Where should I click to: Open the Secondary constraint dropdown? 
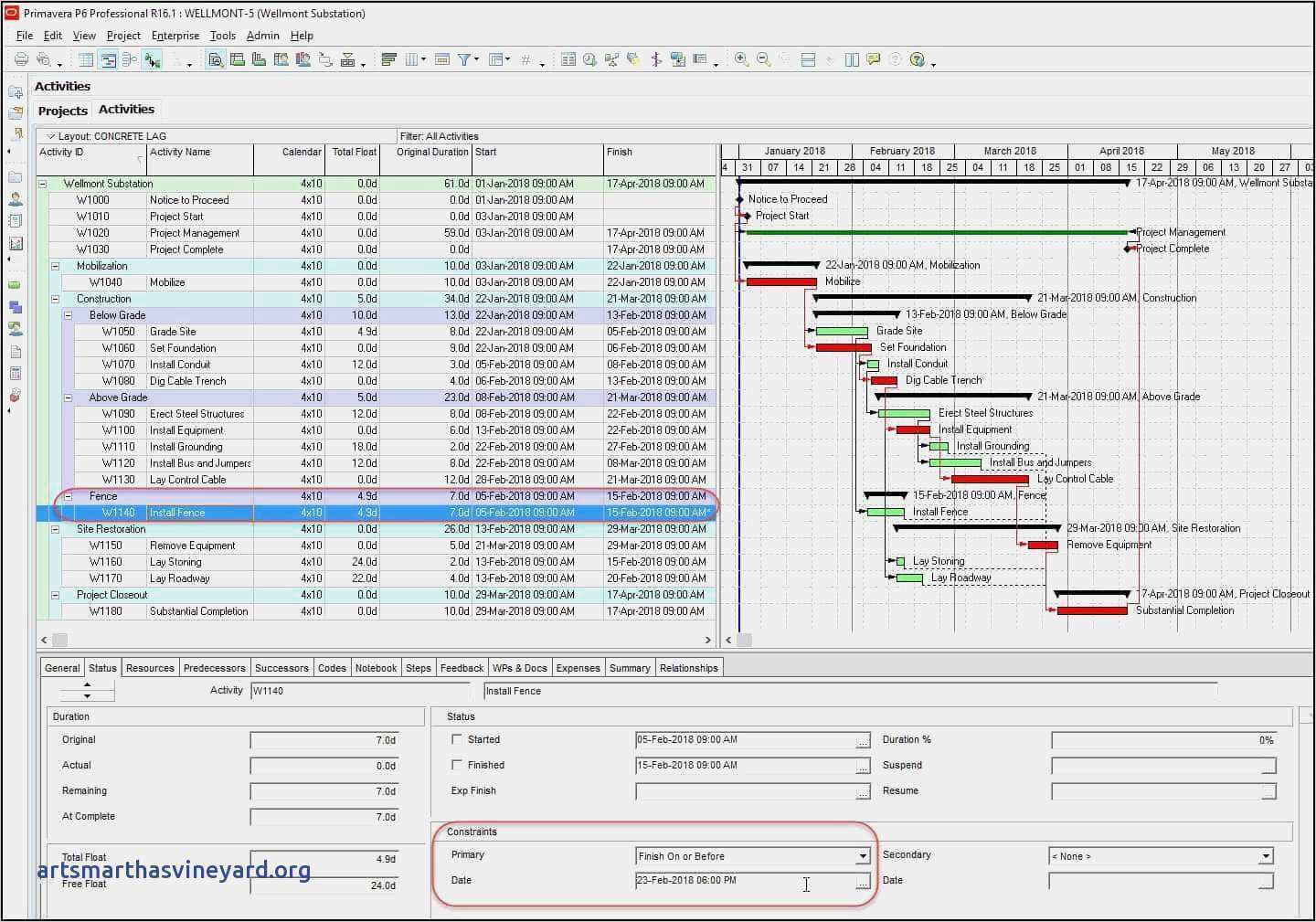(1266, 856)
